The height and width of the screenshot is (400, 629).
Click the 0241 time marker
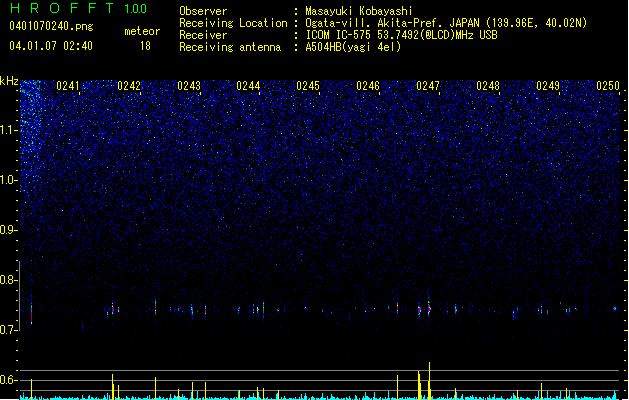(68, 86)
